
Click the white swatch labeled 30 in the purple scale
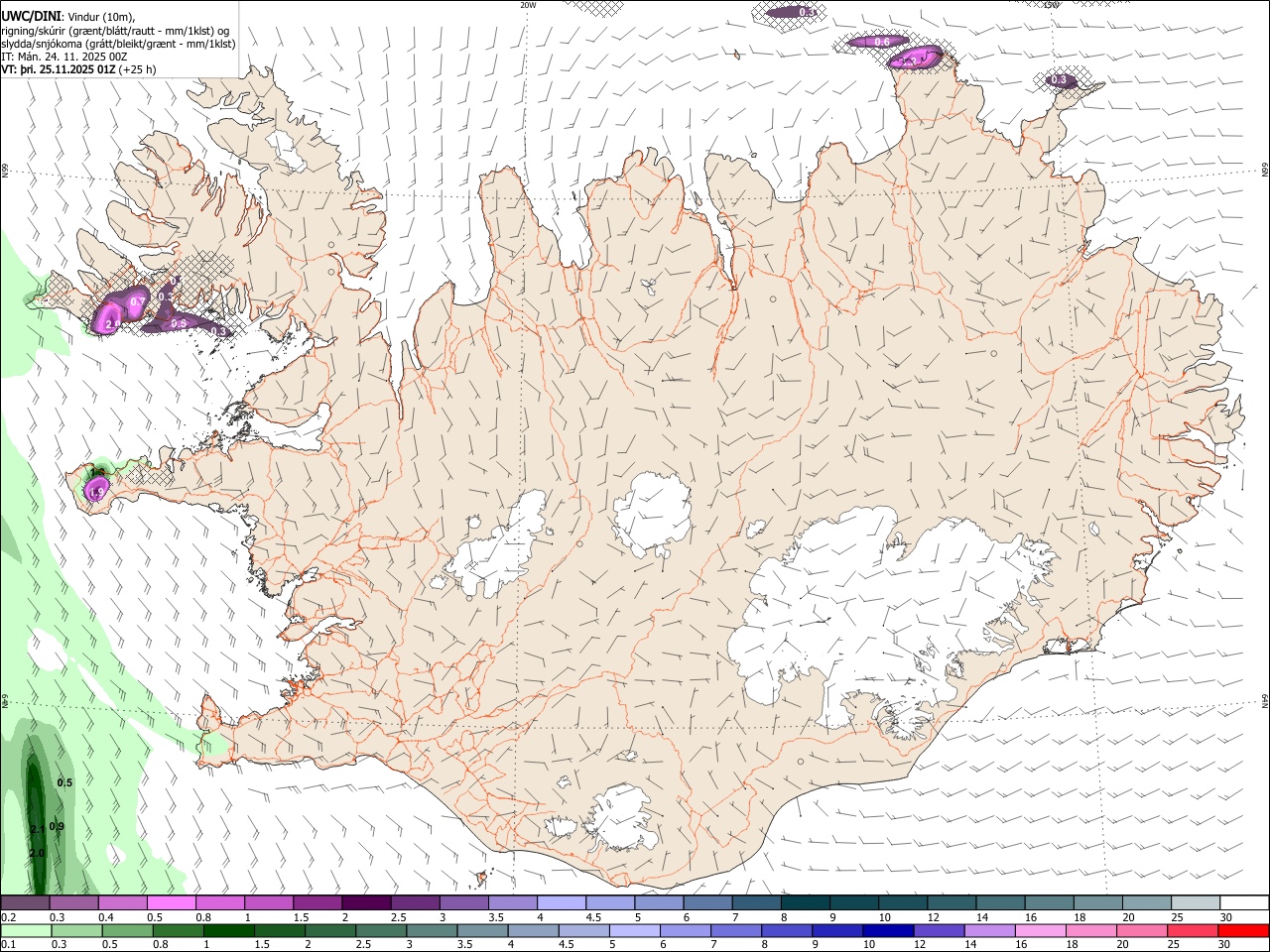click(1244, 902)
